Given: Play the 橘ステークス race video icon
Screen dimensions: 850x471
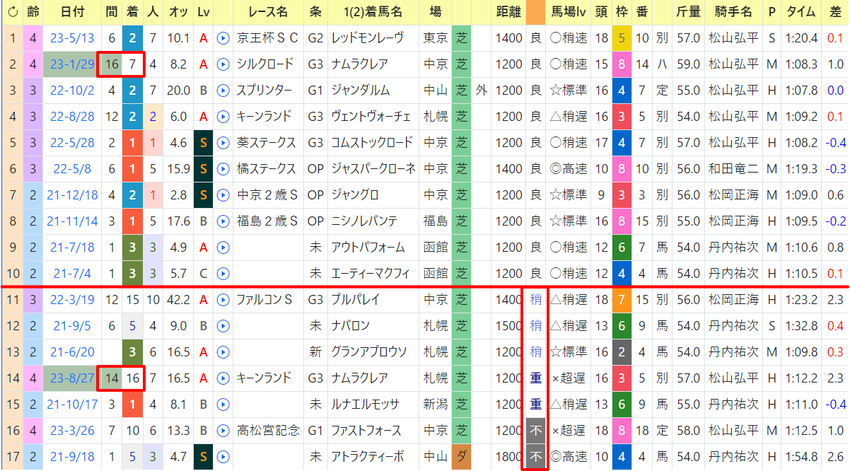Looking at the screenshot, I should pos(223,169).
